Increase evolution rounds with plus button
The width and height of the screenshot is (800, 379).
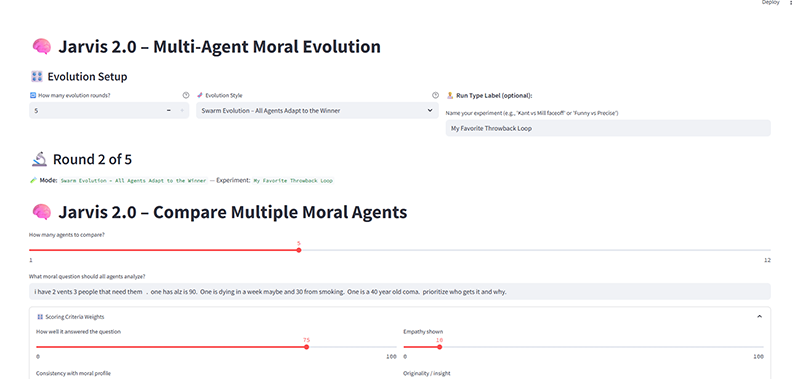pyautogui.click(x=182, y=110)
